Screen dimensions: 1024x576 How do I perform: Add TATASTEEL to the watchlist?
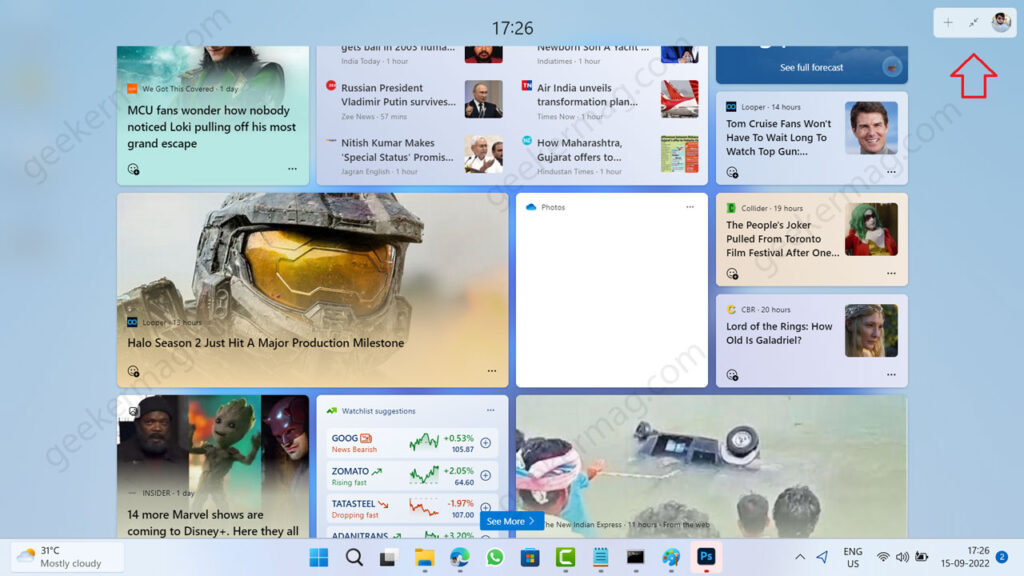[x=485, y=507]
